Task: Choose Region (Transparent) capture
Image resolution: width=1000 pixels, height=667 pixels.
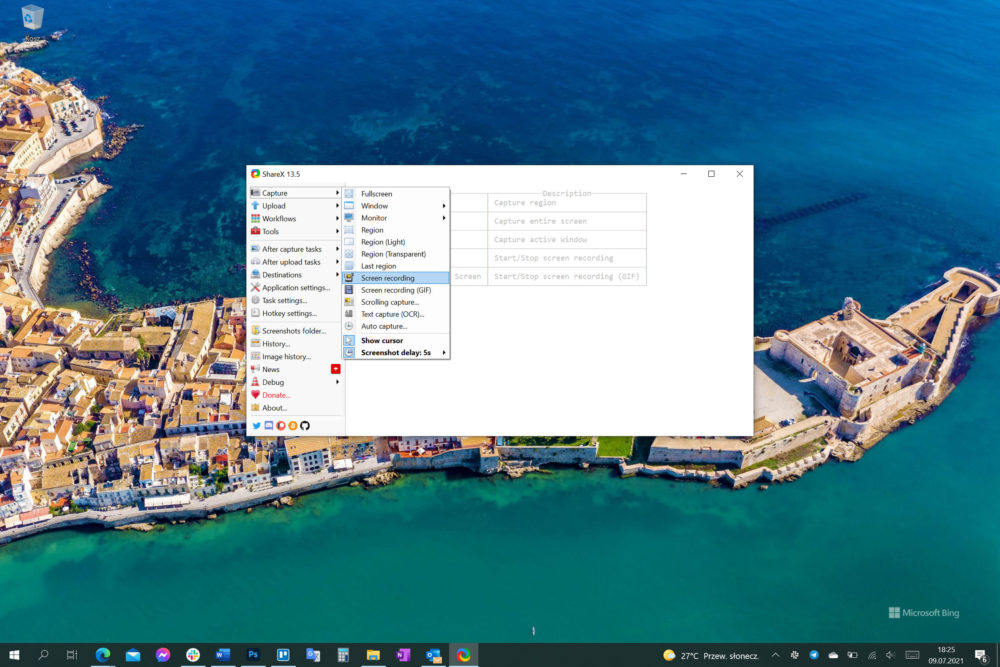Action: pyautogui.click(x=396, y=254)
